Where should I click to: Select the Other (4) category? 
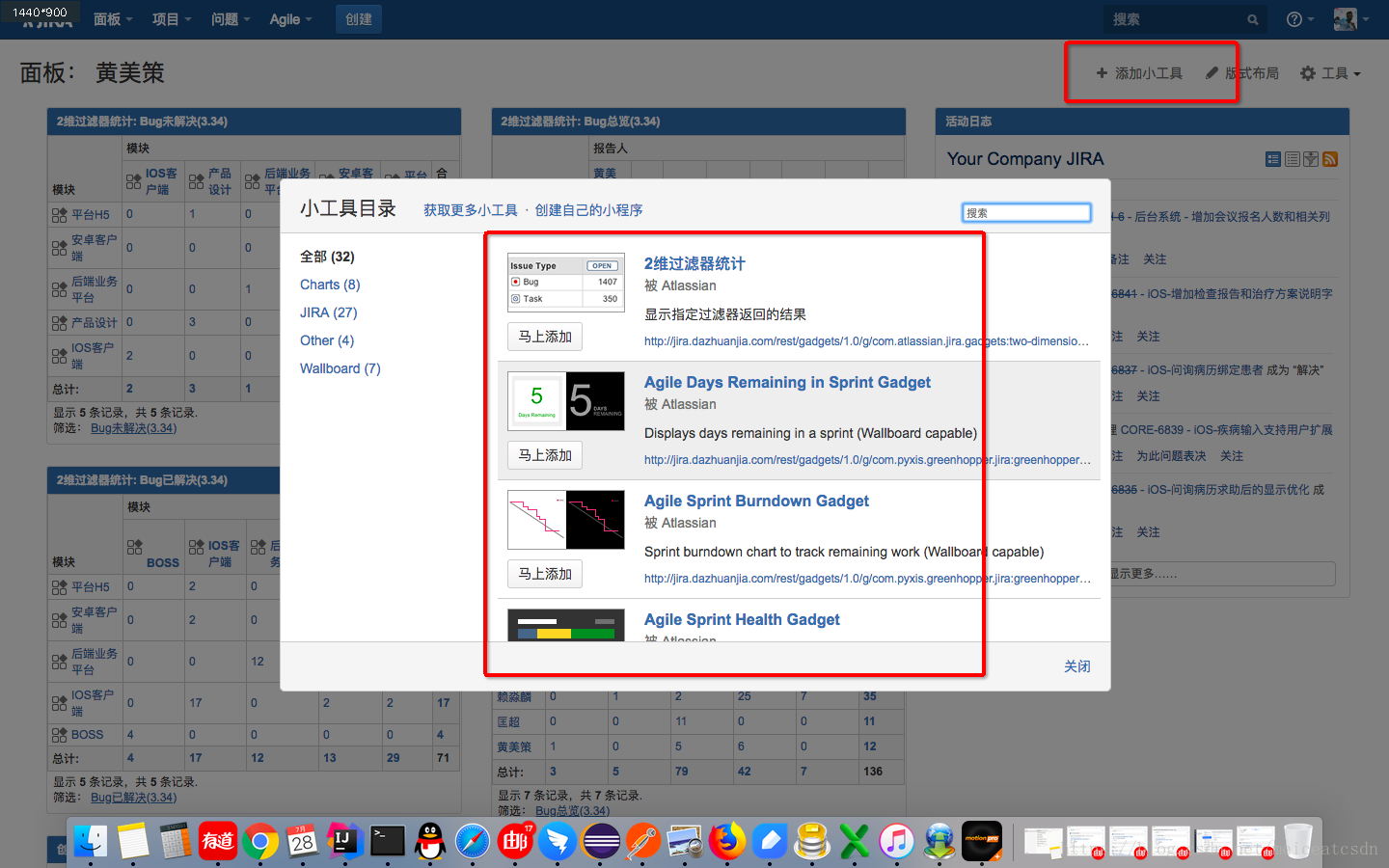327,340
